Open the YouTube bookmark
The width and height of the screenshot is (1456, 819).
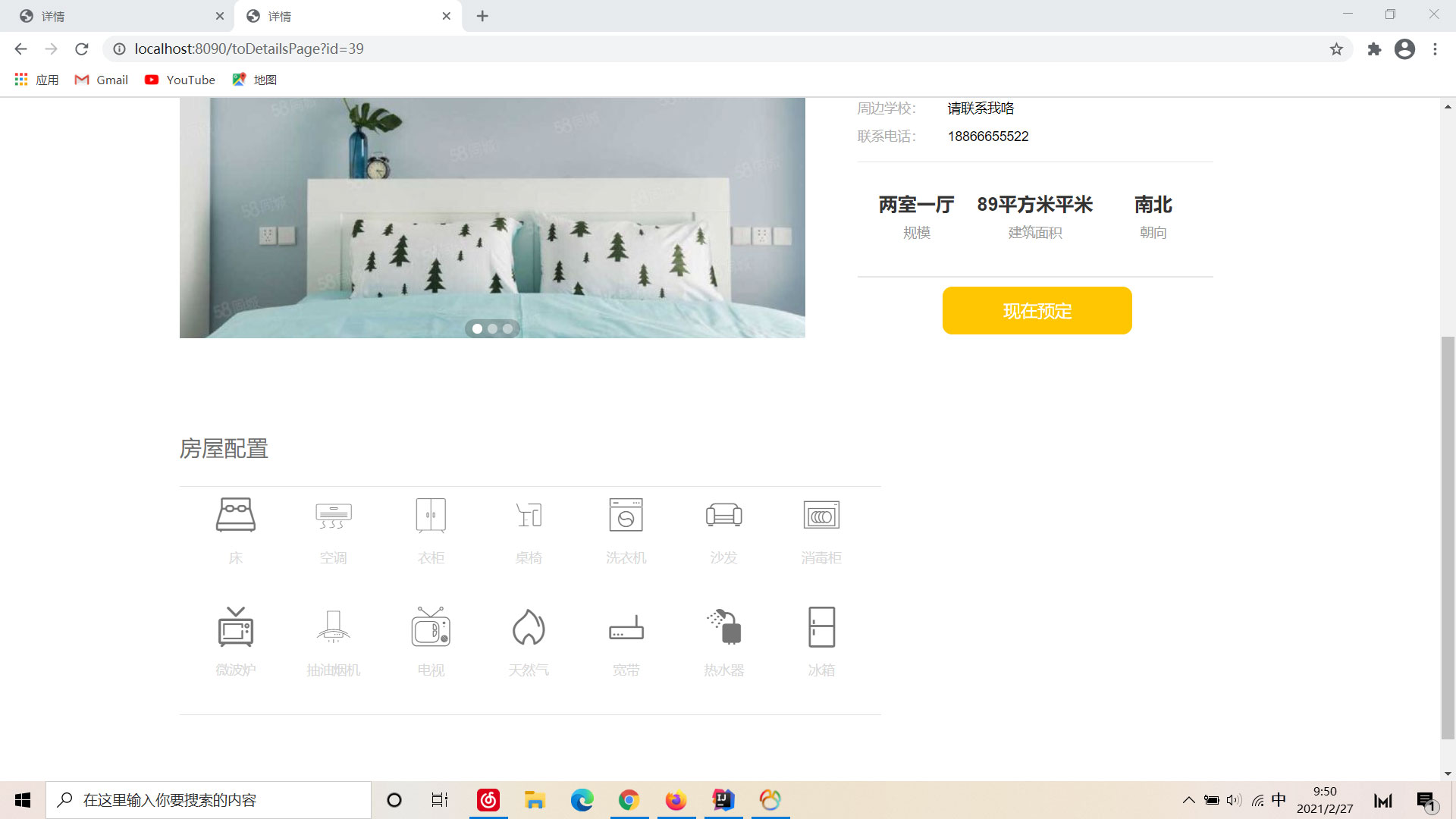[x=180, y=80]
